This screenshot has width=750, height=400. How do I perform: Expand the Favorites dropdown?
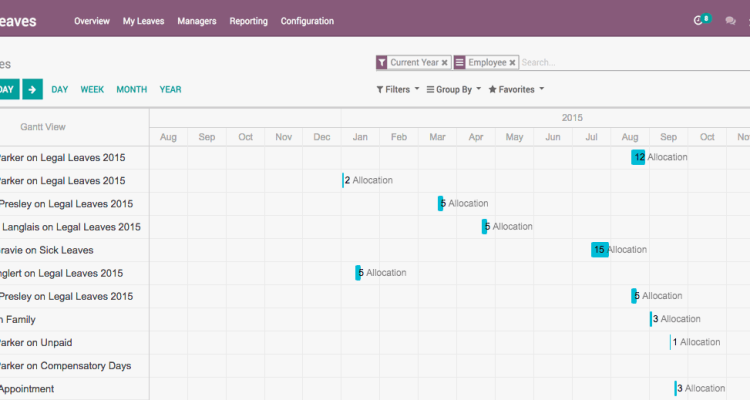(516, 89)
